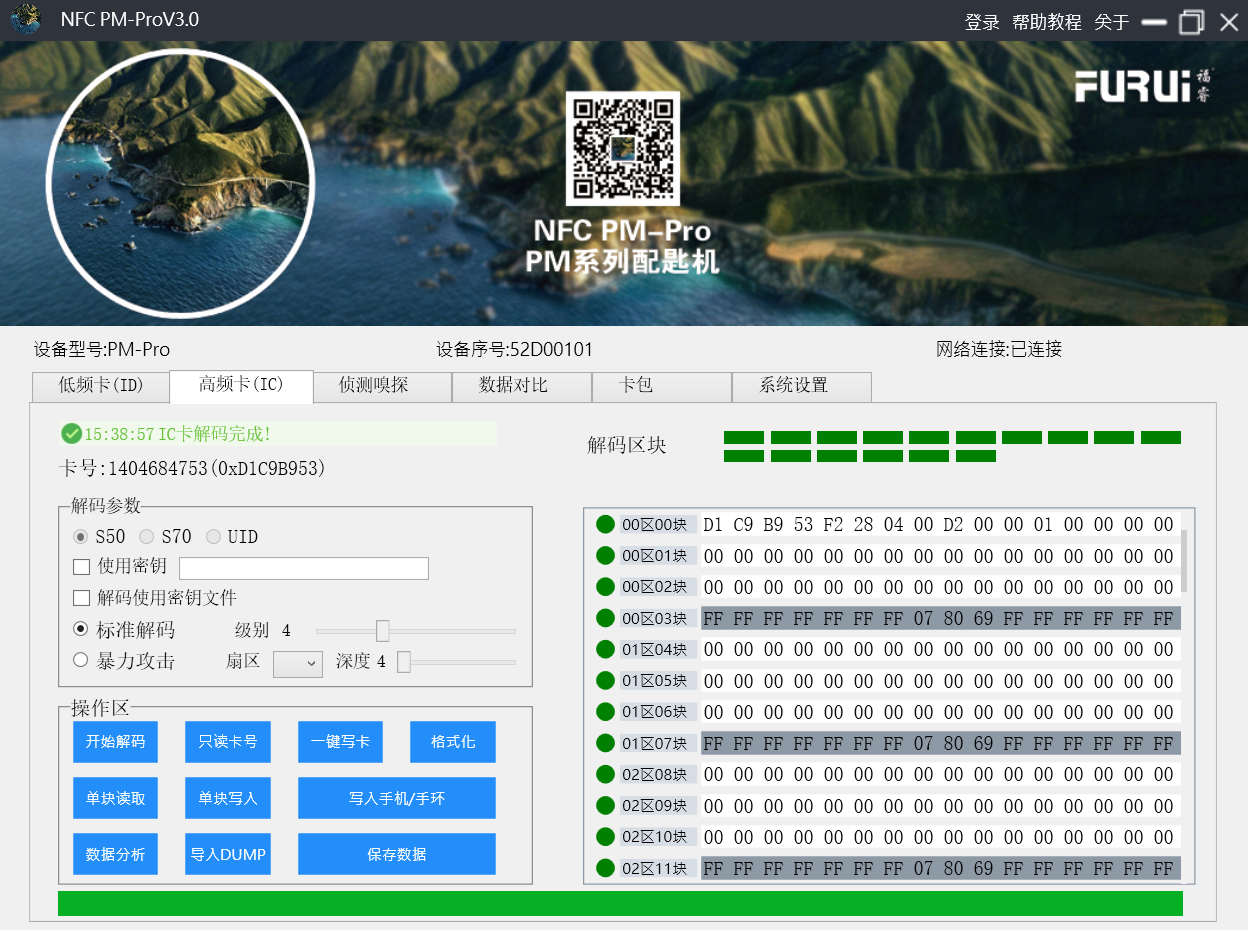Open the 数据对比 tab
This screenshot has width=1248, height=930.
click(x=522, y=386)
